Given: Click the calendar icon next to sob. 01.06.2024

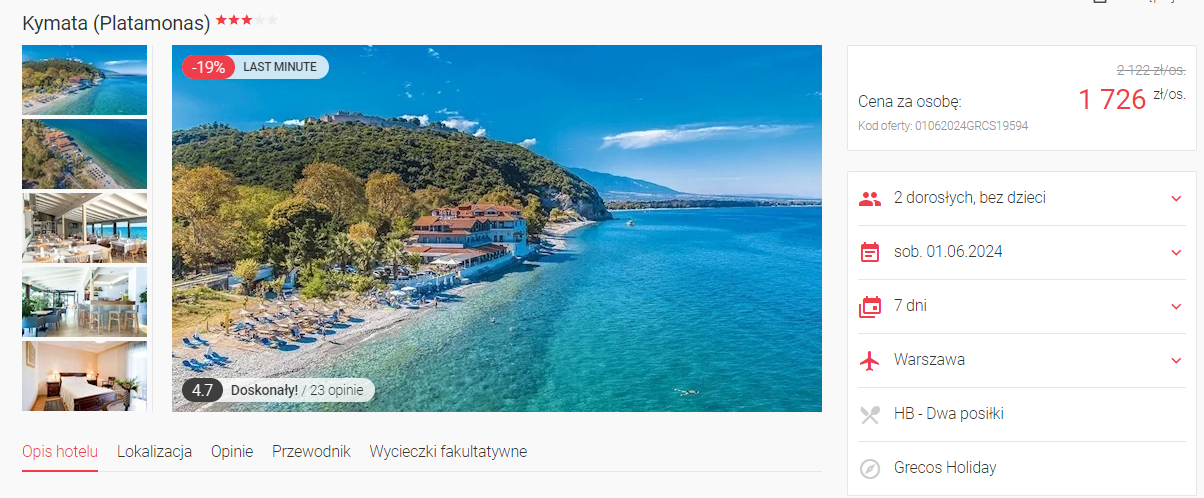Looking at the screenshot, I should 870,252.
